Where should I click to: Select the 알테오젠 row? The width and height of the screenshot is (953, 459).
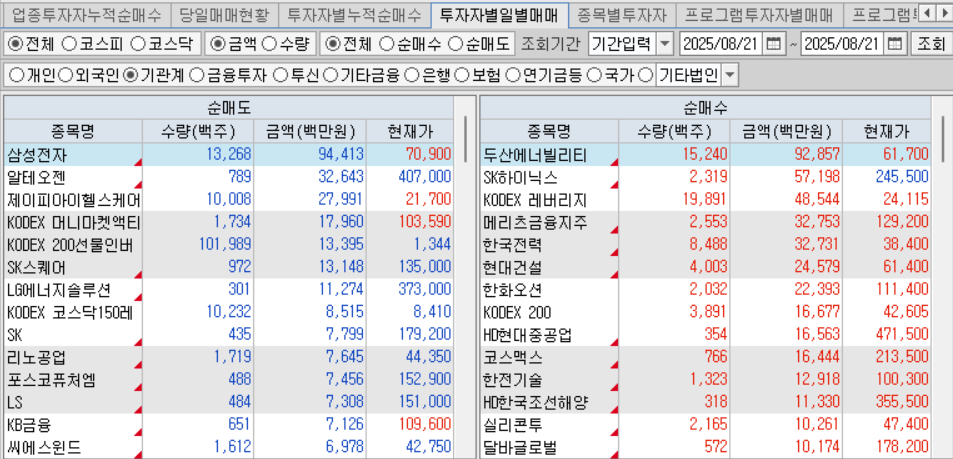(x=229, y=177)
